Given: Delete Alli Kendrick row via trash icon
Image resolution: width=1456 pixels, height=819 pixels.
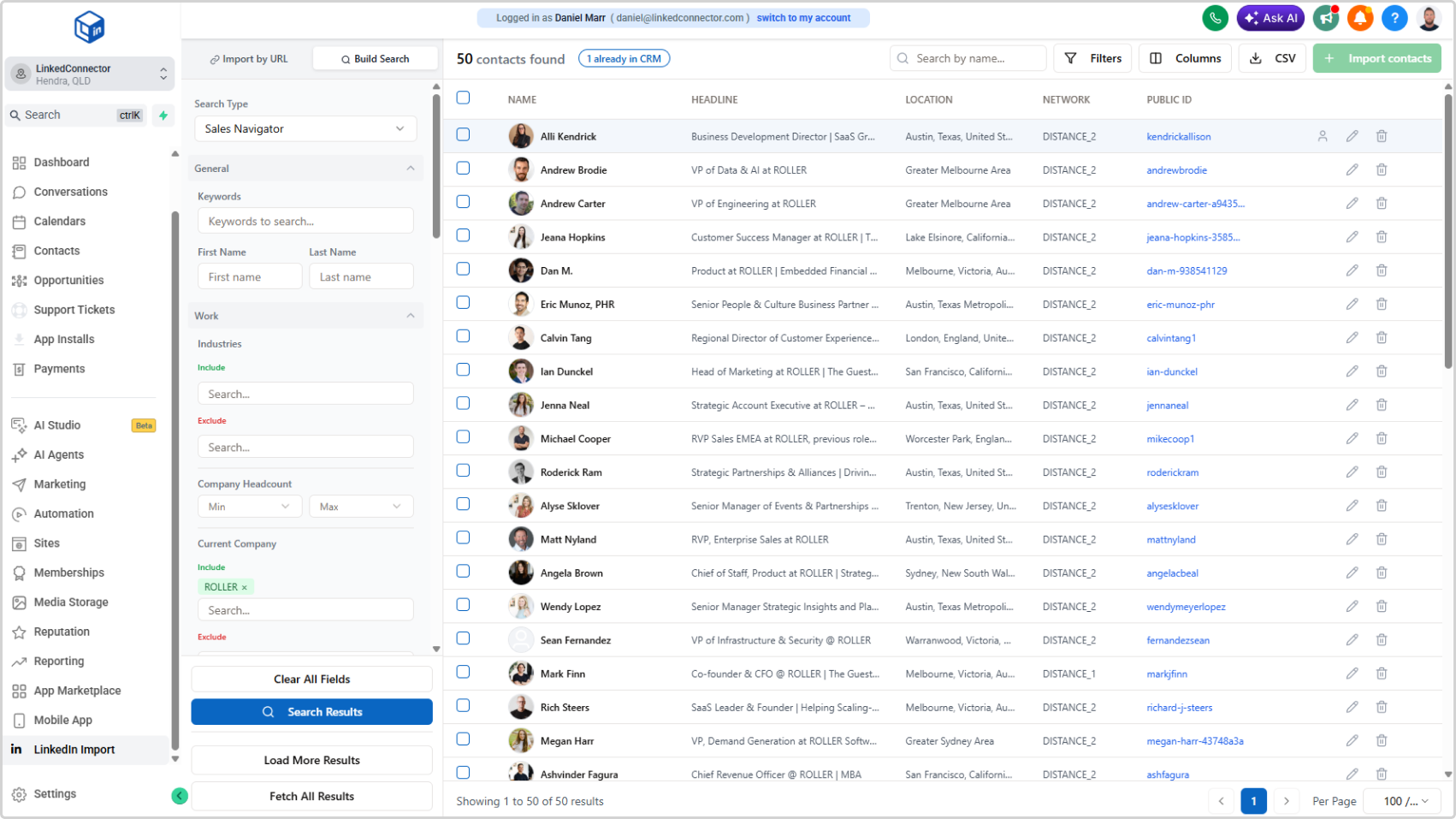Looking at the screenshot, I should pos(1382,136).
